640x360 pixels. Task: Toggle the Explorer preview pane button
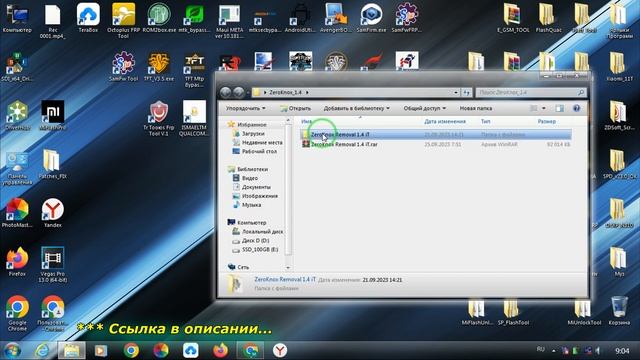point(559,108)
